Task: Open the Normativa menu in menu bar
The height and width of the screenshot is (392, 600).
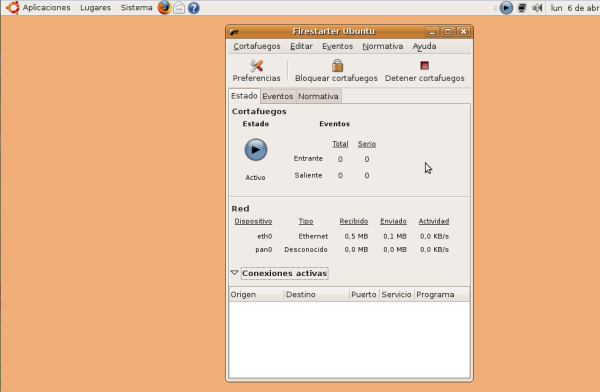Action: (x=383, y=46)
